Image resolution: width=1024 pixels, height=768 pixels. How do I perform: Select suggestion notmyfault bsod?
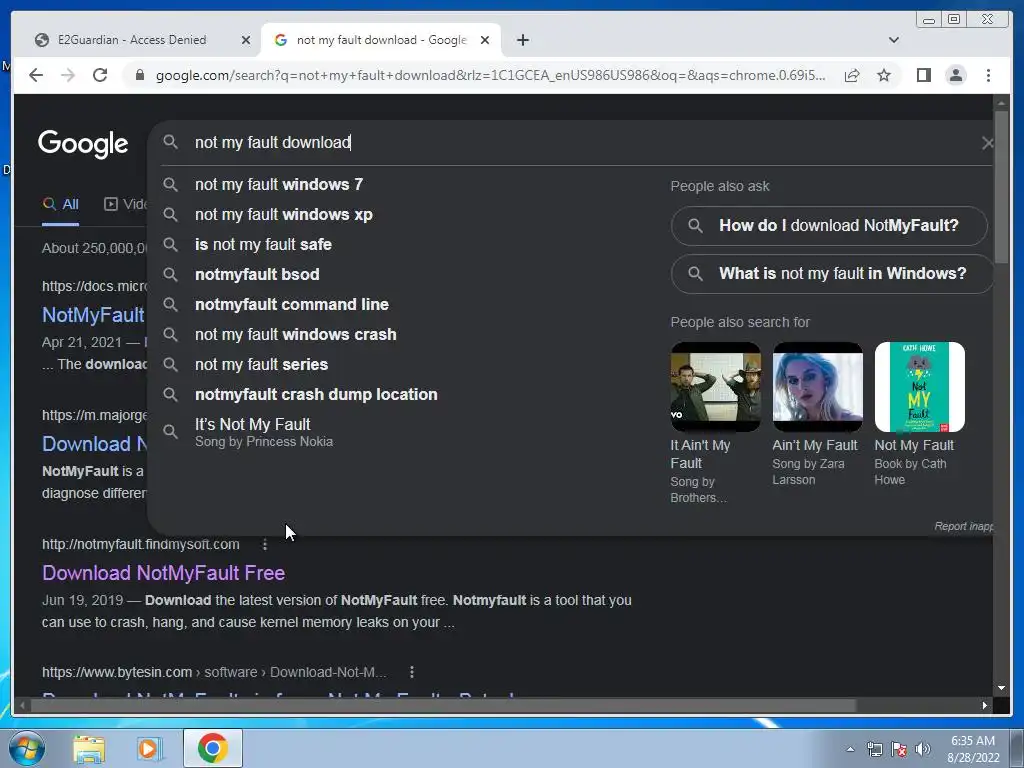coord(257,274)
